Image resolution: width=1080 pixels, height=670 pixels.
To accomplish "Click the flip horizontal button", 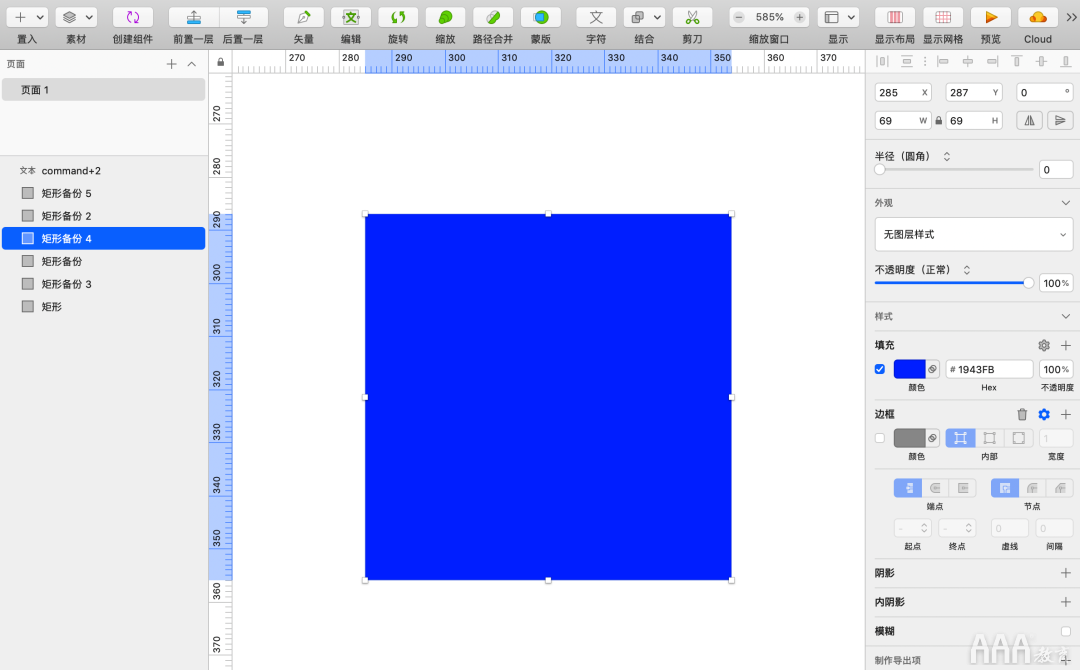I will (1029, 121).
